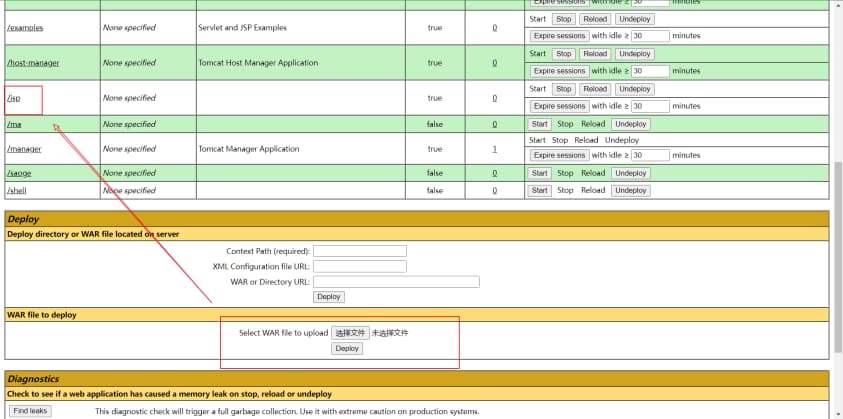Start the /ma application
Image resolution: width=843 pixels, height=419 pixels.
tap(539, 124)
